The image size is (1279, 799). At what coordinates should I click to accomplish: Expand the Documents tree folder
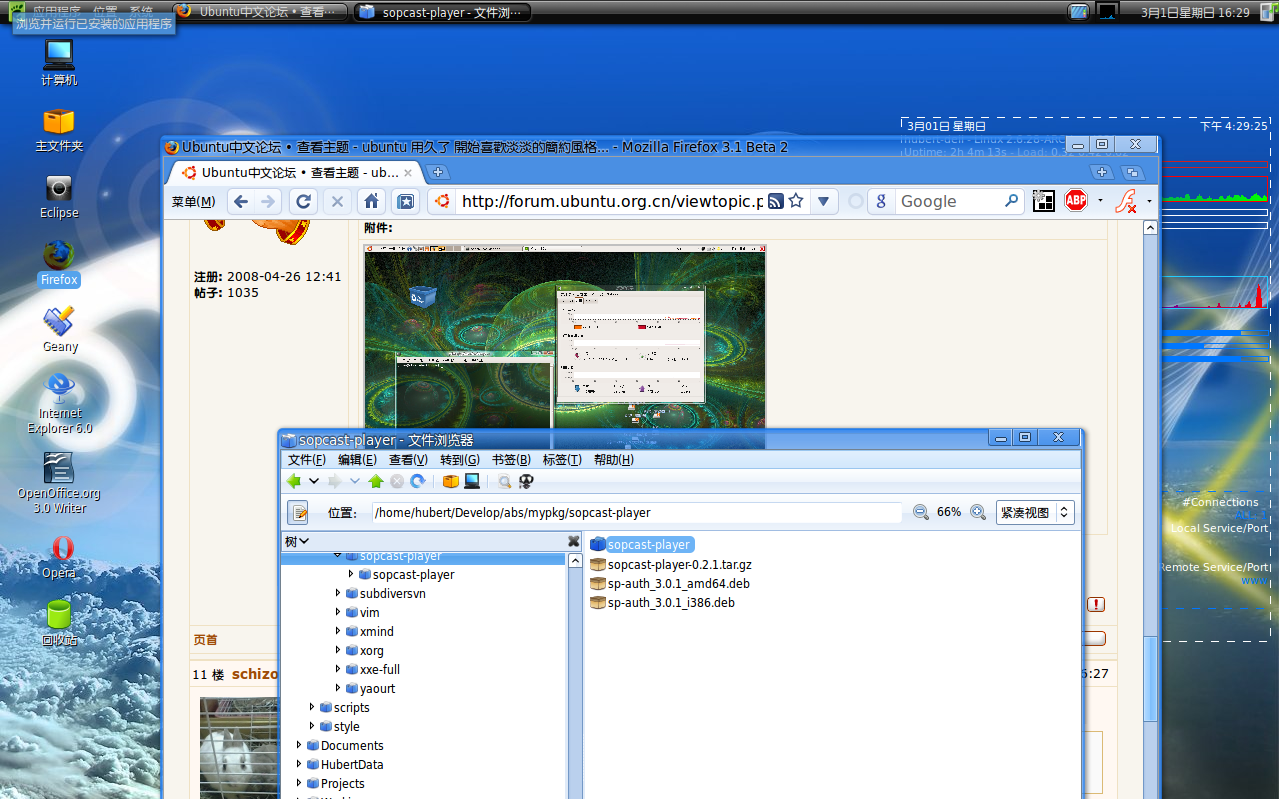[x=299, y=745]
